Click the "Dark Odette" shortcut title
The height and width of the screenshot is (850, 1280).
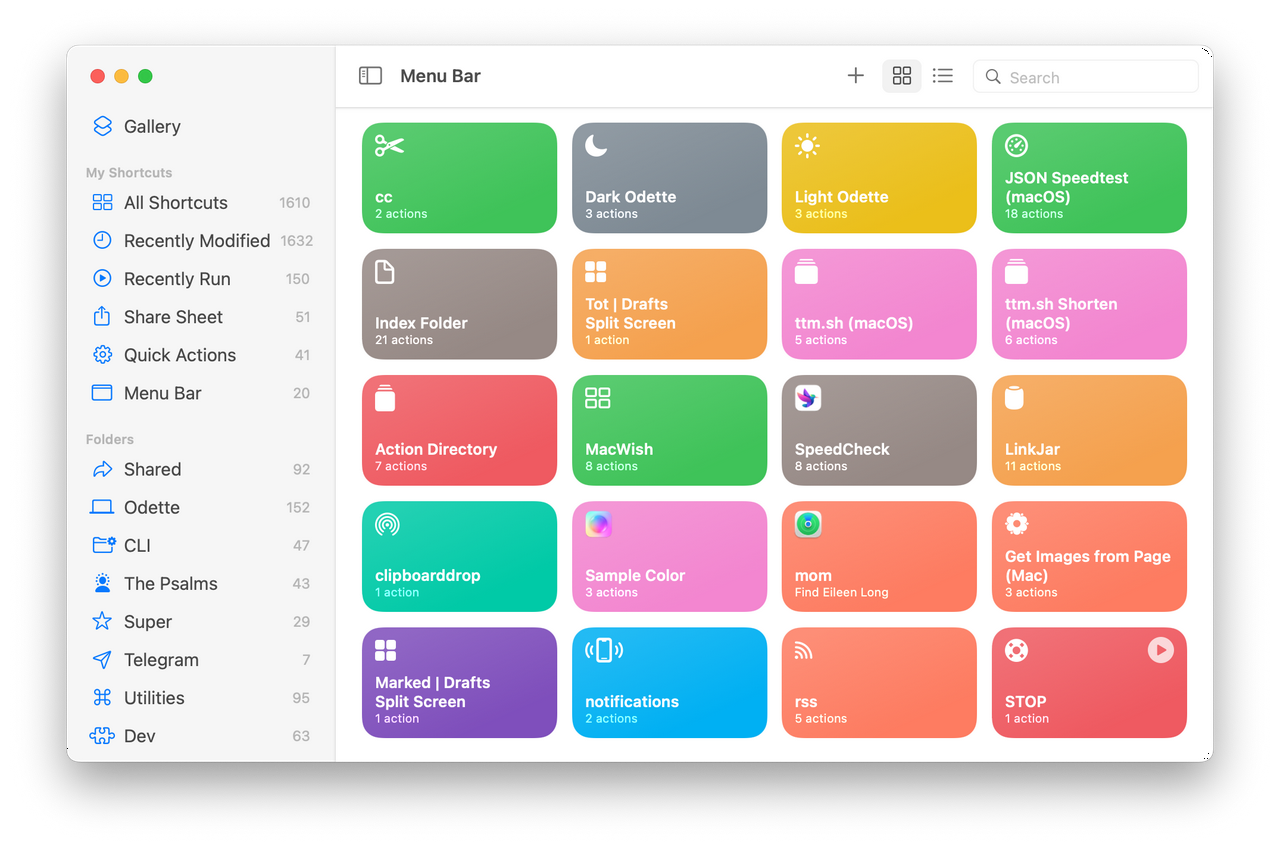click(630, 197)
